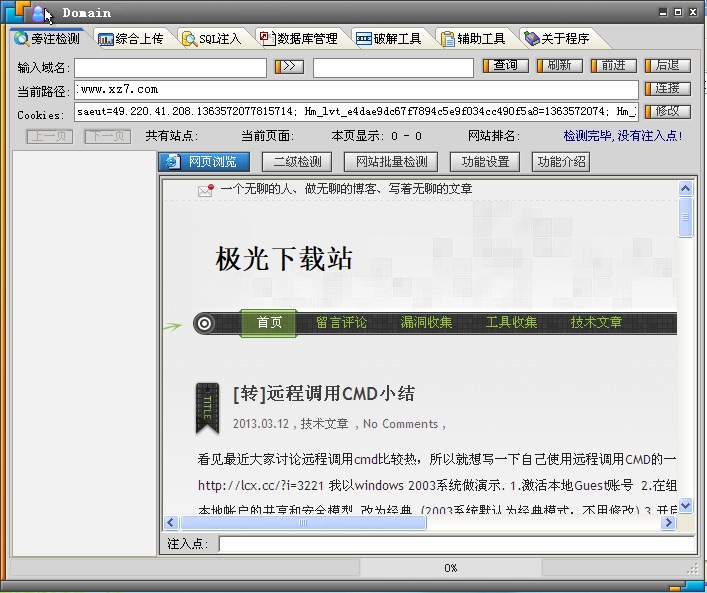Click the http://lcx.cc/?i=3221 link
The image size is (707, 593).
coord(261,486)
